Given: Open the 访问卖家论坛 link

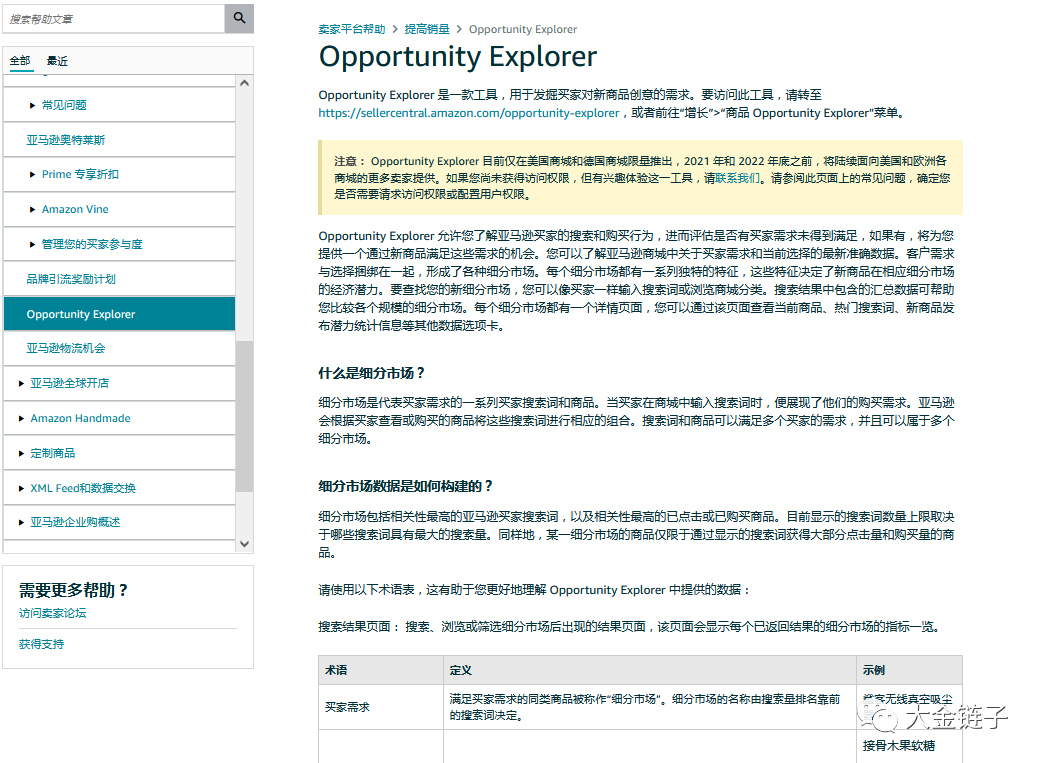Looking at the screenshot, I should pos(52,613).
